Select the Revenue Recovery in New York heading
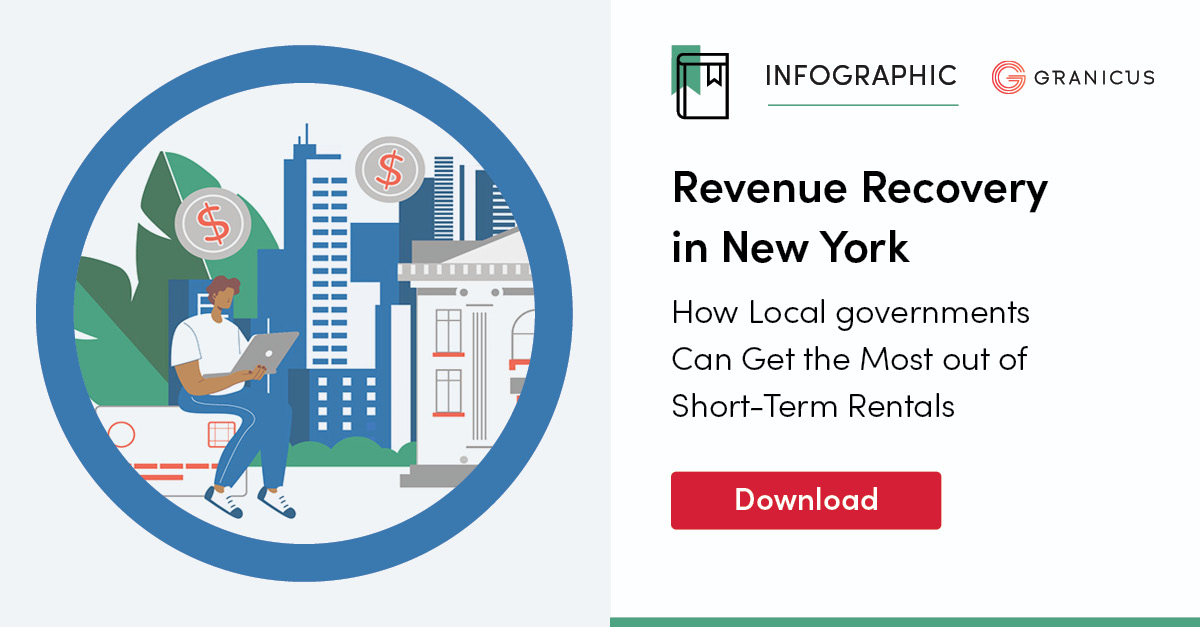 (x=860, y=215)
